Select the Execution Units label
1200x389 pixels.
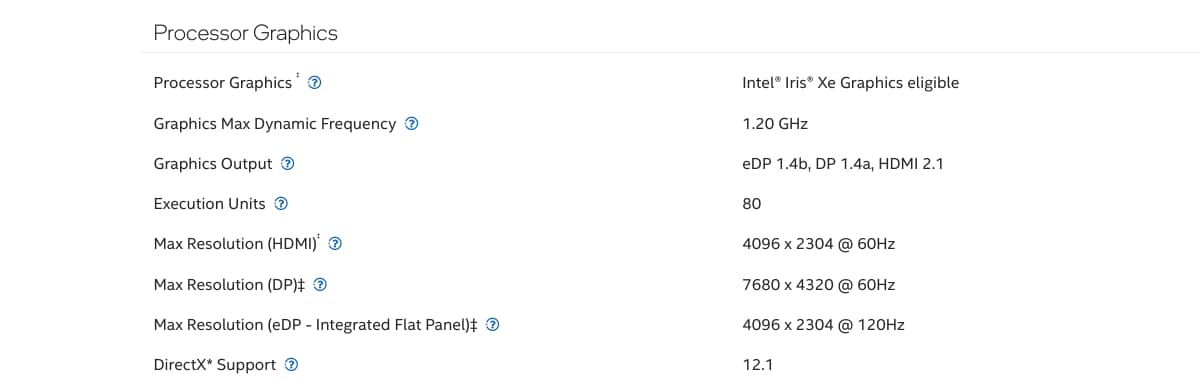[x=210, y=204]
